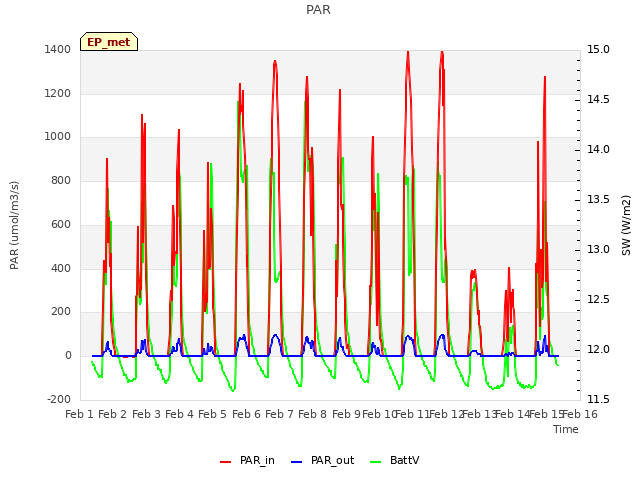
Task: Click the 600 left-axis value
Action: coord(61,224)
